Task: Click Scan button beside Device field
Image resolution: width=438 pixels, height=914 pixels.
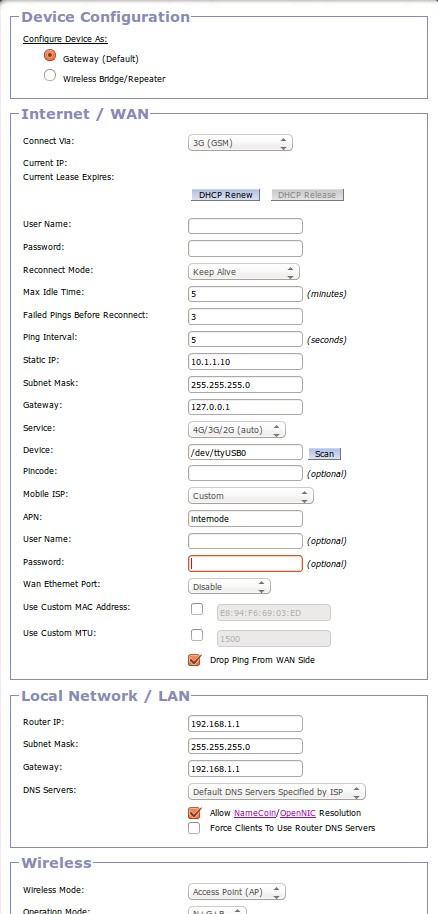Action: tap(324, 454)
